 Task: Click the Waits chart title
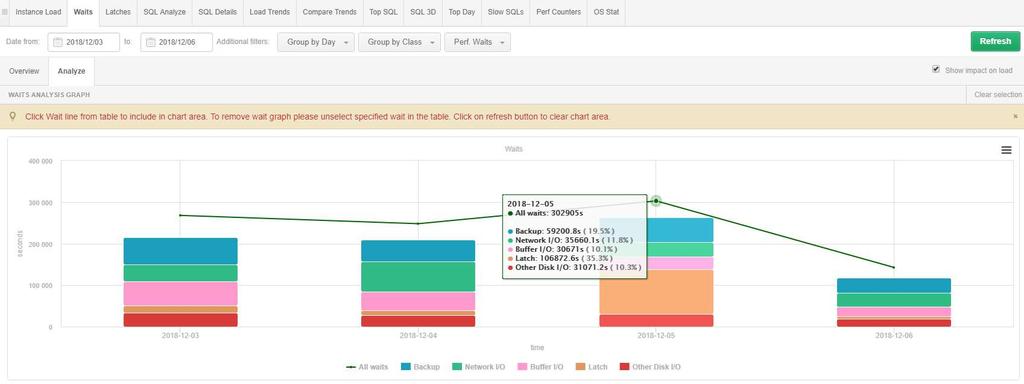513,149
